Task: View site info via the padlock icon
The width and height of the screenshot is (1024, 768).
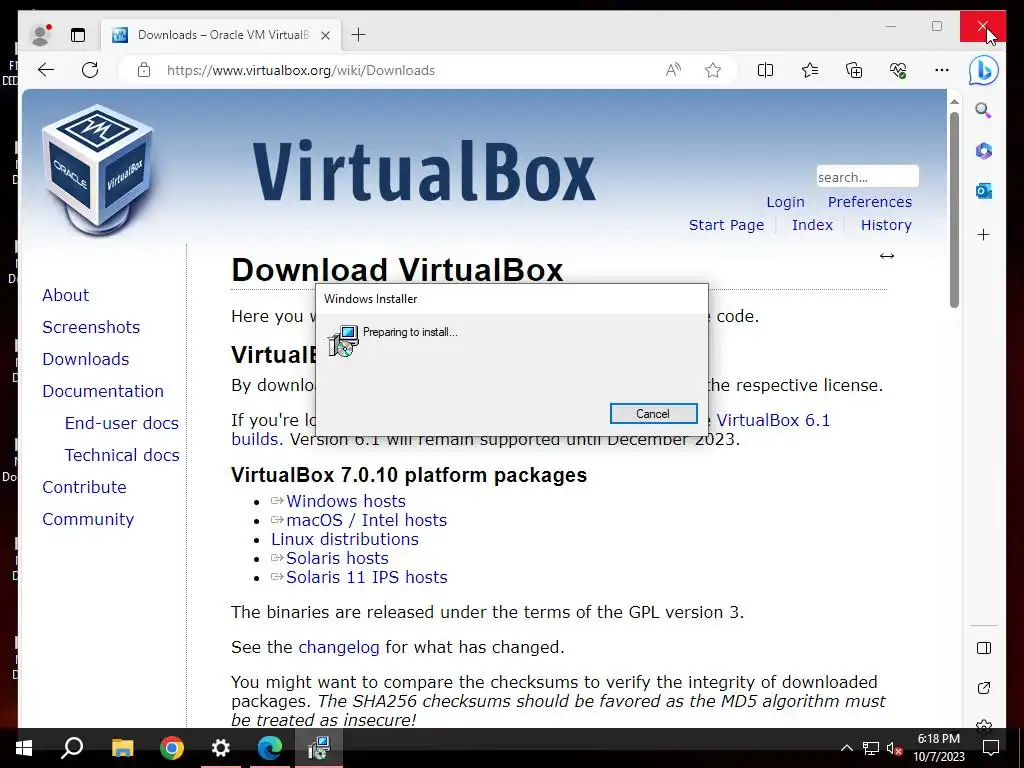Action: (x=144, y=70)
